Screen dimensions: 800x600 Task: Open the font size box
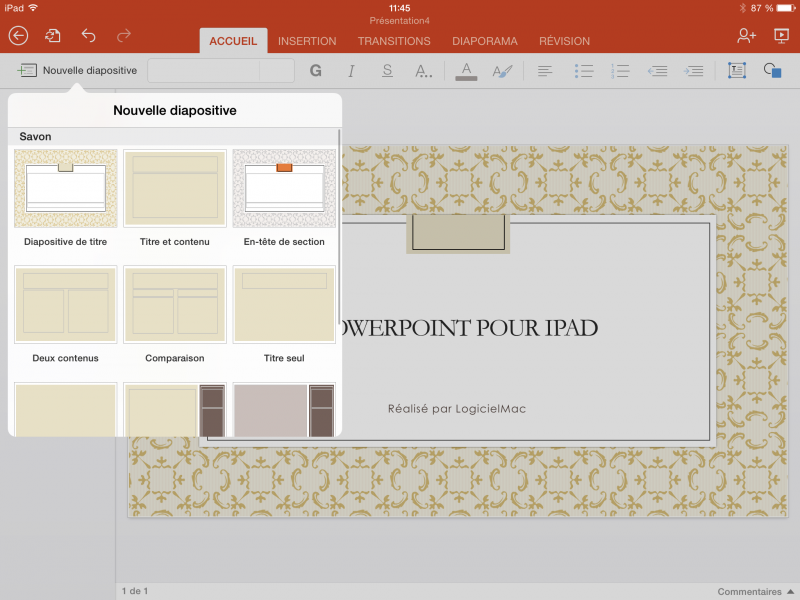(277, 70)
